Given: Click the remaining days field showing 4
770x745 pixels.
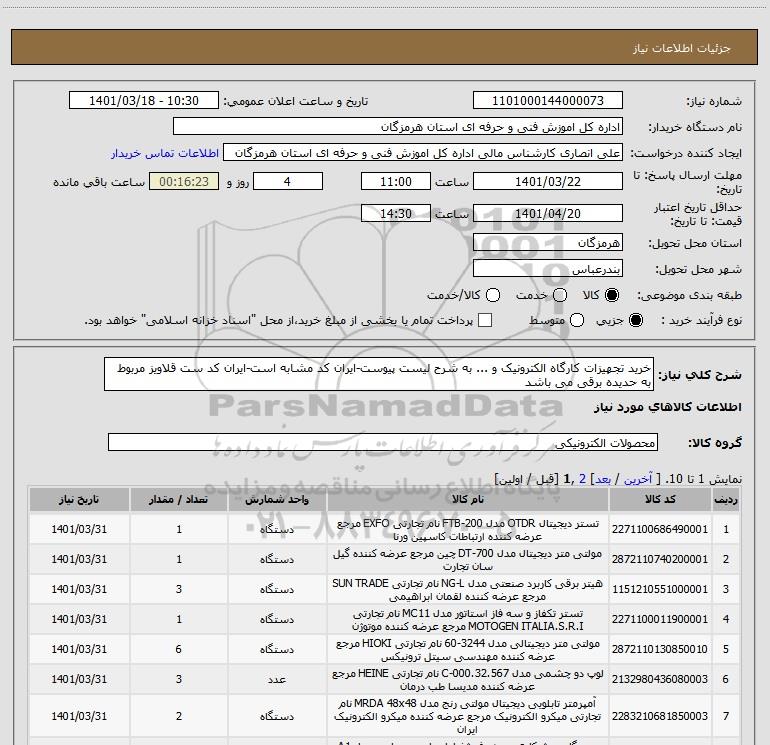Looking at the screenshot, I should tap(288, 181).
